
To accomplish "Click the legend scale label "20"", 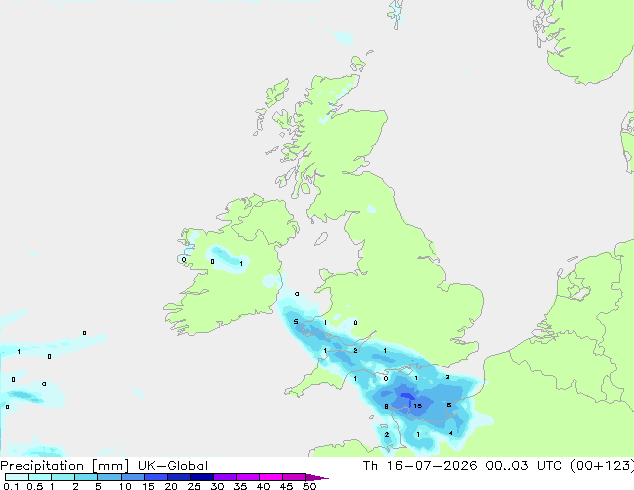I will coord(171,486).
